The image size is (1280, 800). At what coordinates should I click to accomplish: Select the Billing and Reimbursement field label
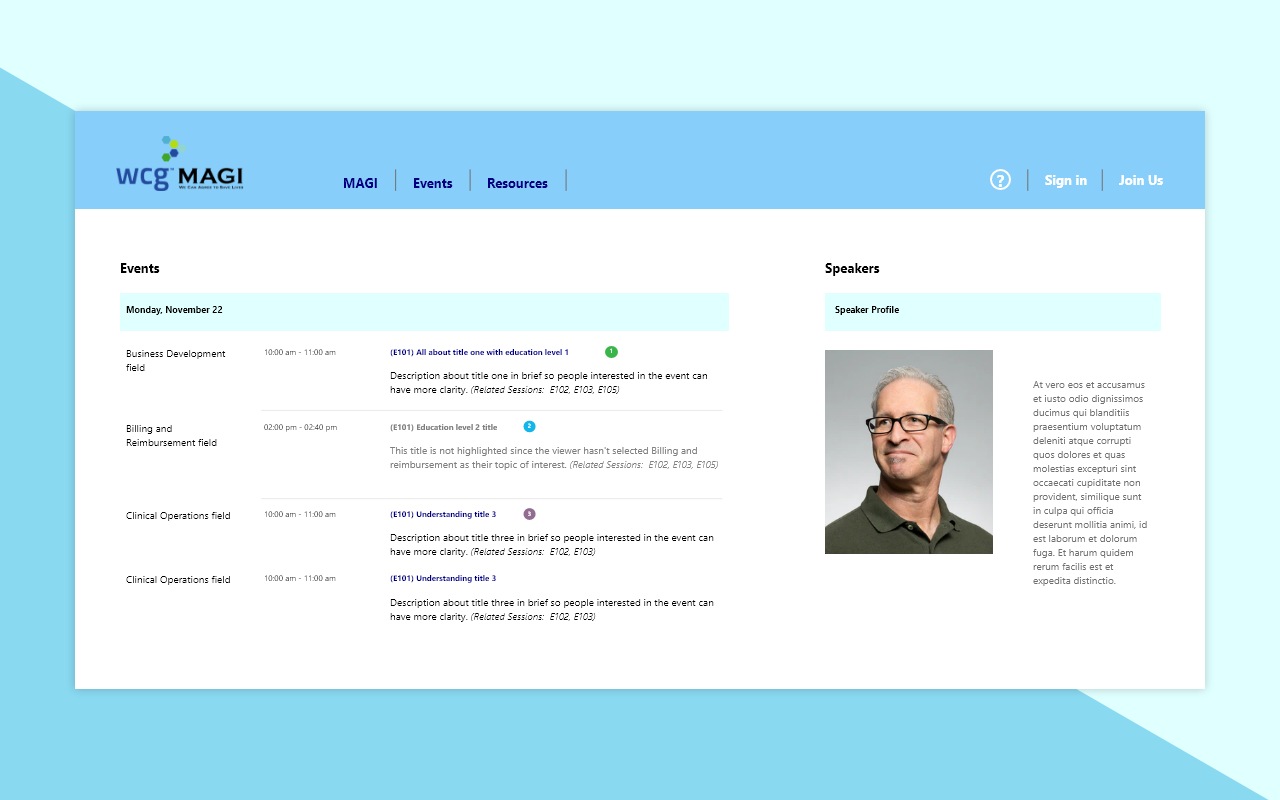point(171,435)
